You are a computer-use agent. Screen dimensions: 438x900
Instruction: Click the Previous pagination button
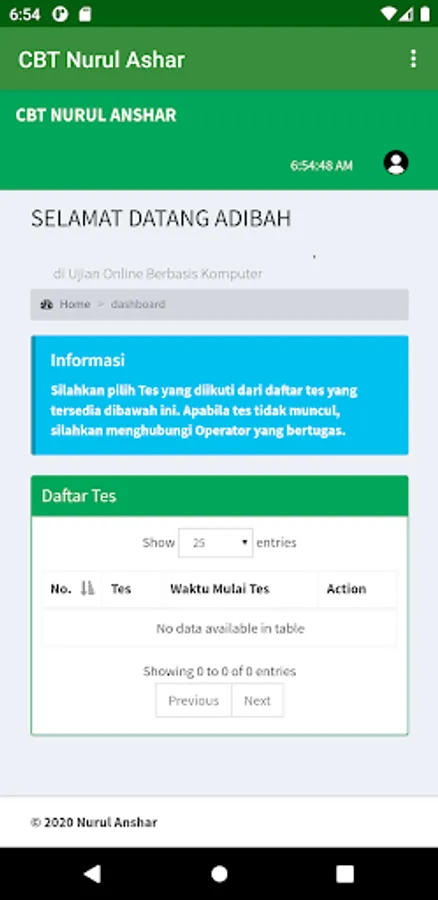[193, 700]
